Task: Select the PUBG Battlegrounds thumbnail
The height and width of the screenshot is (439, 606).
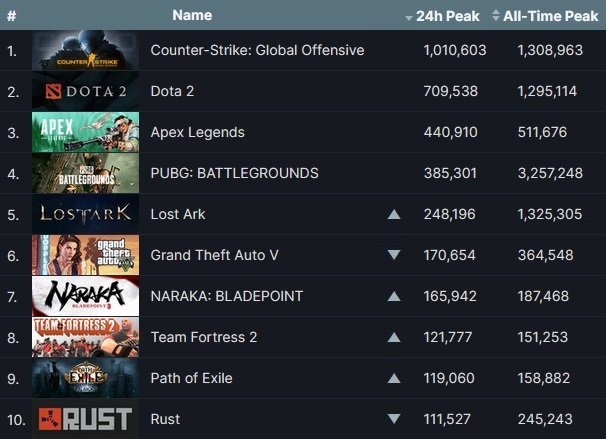Action: (x=85, y=174)
